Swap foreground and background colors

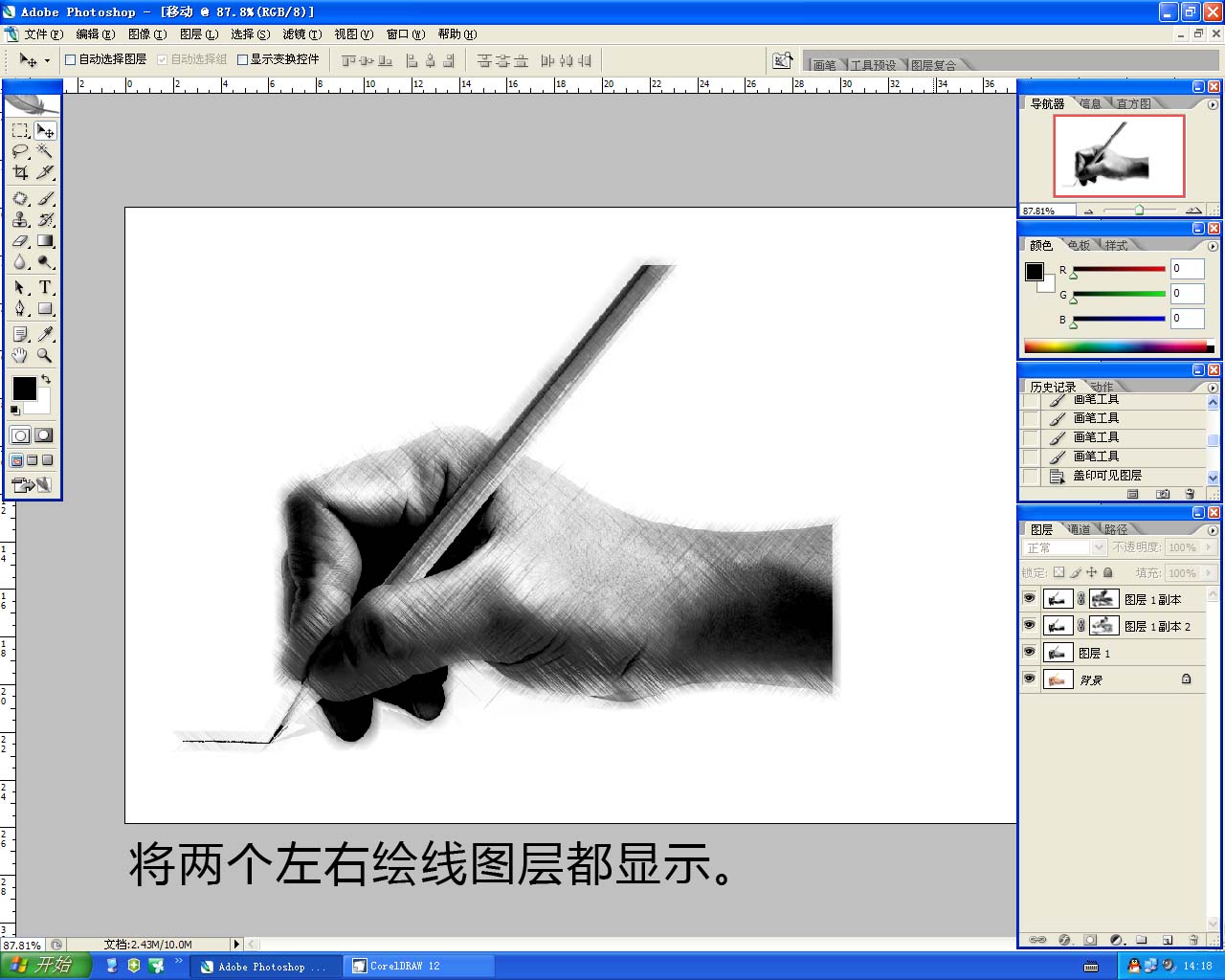tap(46, 380)
